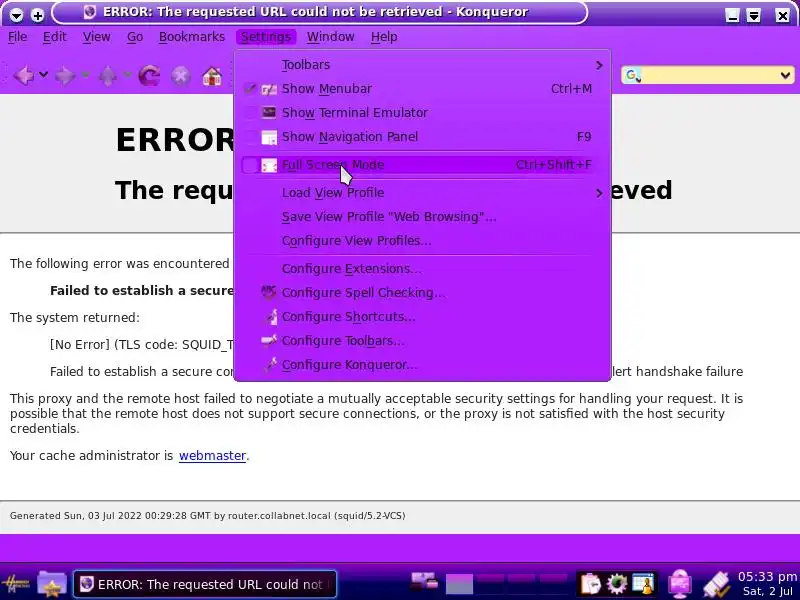Tick the Show Terminal Emulator checkbox
This screenshot has width=800, height=600.
pyautogui.click(x=250, y=113)
